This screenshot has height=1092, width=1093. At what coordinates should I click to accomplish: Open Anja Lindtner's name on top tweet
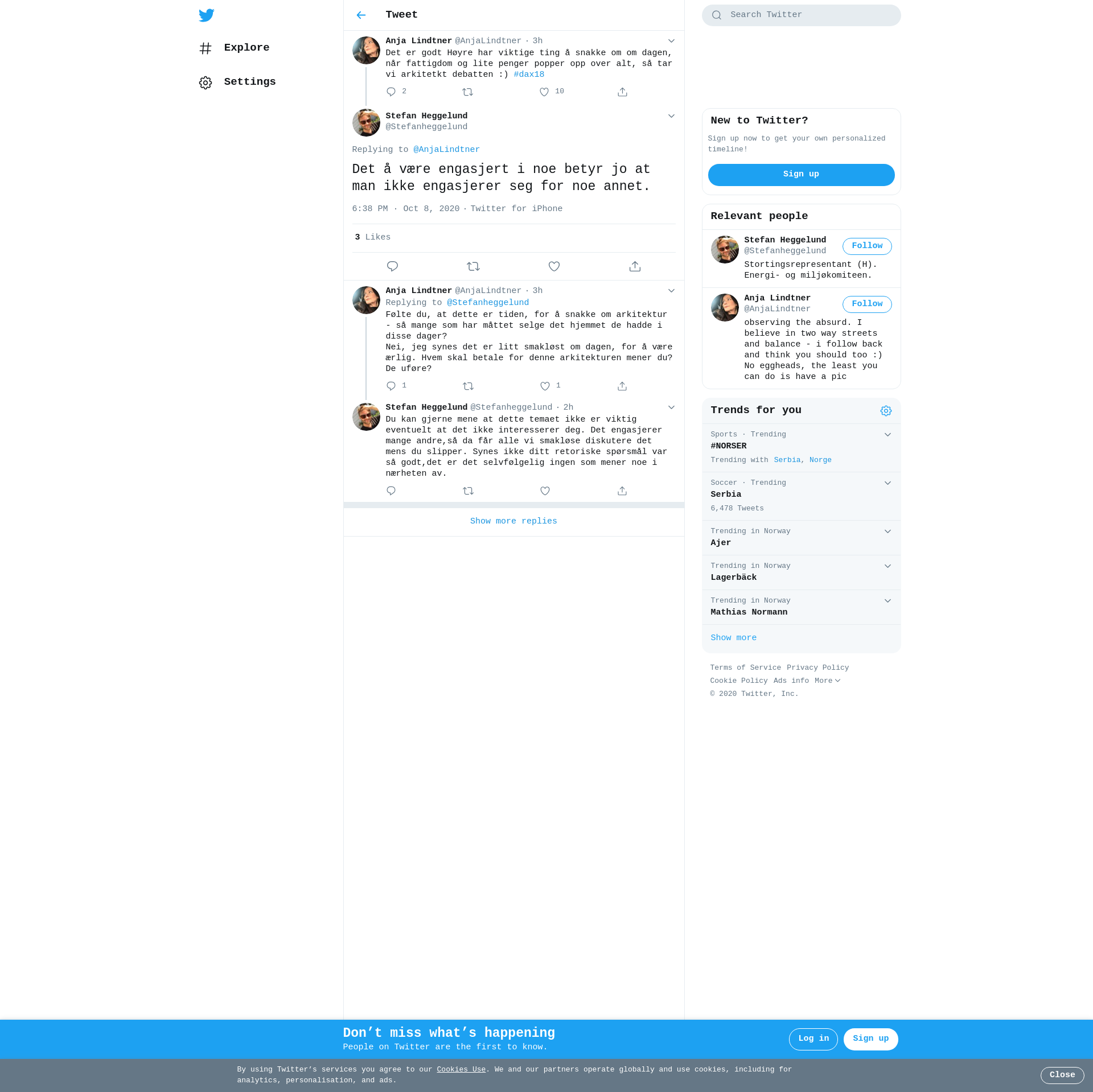(418, 41)
